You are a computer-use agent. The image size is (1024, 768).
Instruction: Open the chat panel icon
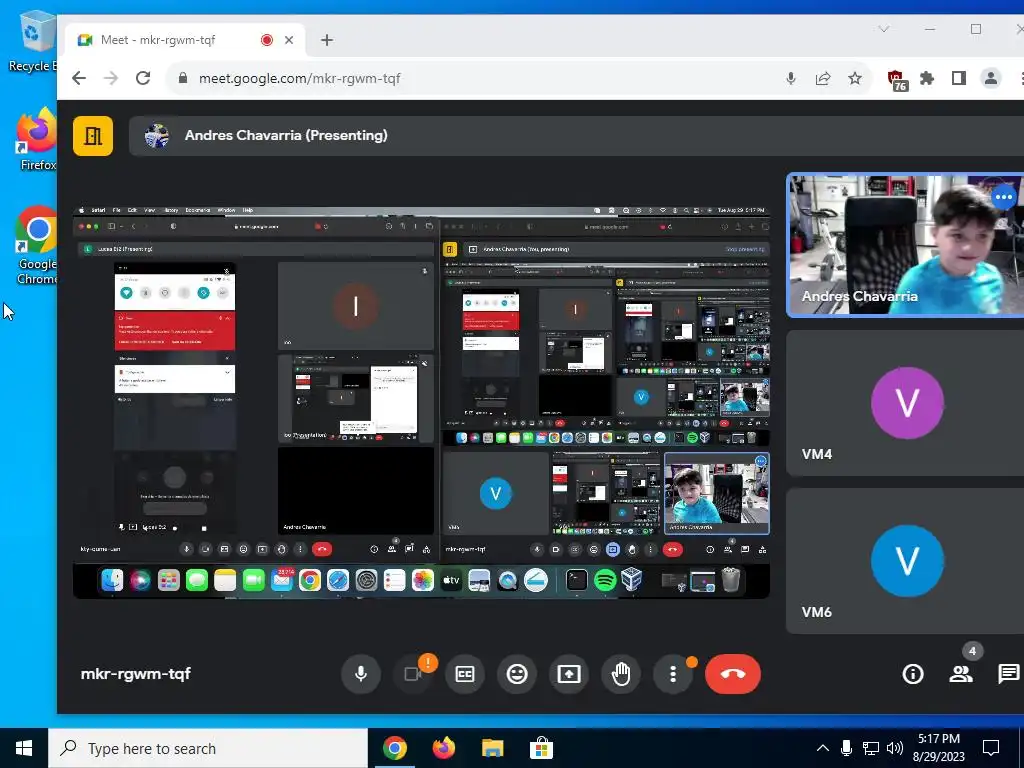coord(1008,674)
